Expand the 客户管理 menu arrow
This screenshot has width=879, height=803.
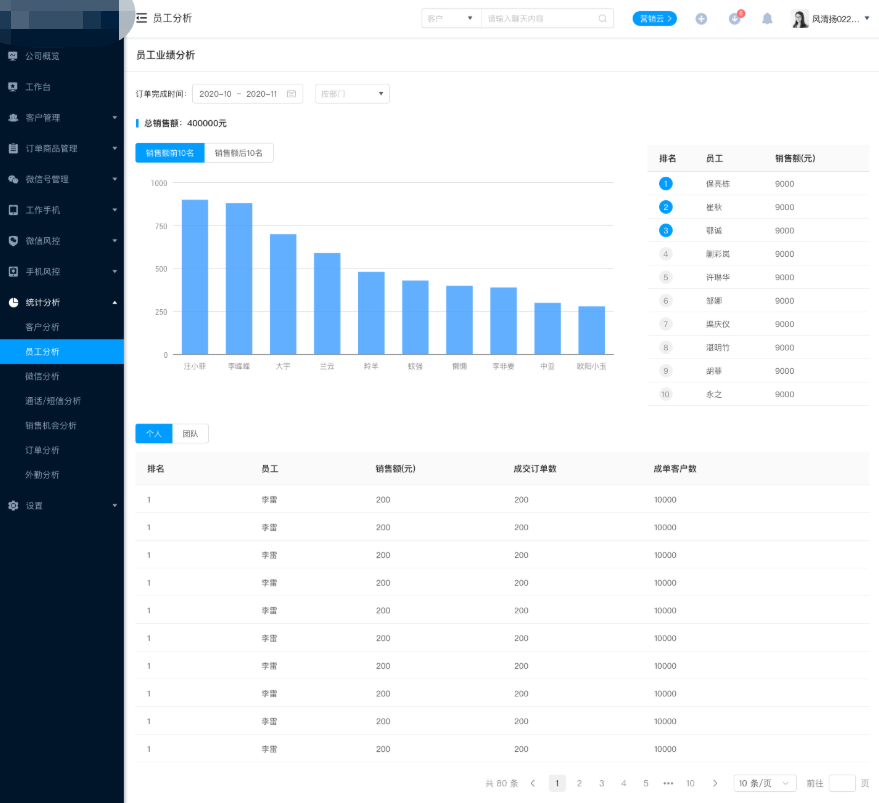(x=114, y=118)
